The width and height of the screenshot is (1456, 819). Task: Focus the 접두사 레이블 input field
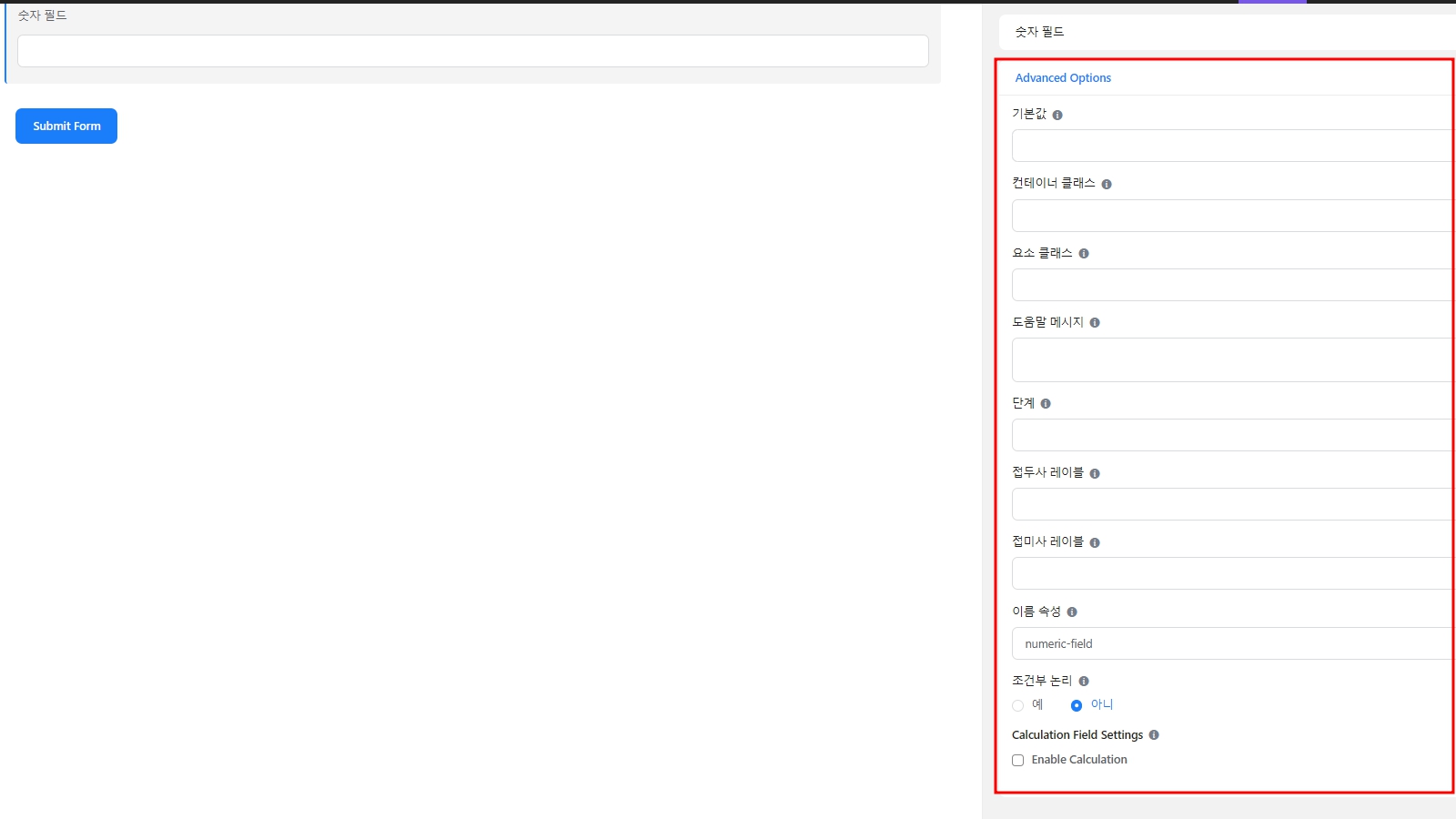coord(1234,504)
